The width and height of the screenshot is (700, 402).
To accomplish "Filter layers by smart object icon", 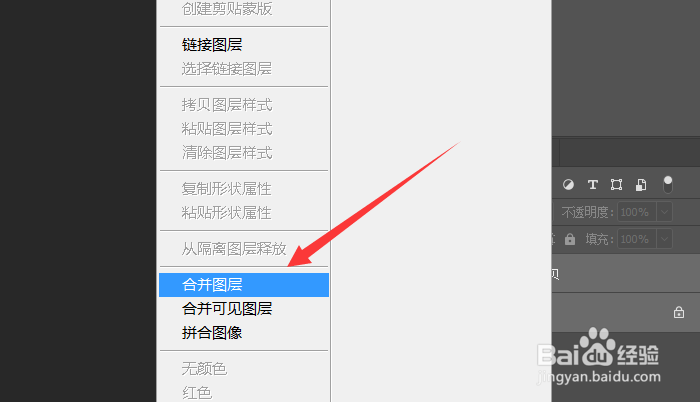I will tap(641, 184).
